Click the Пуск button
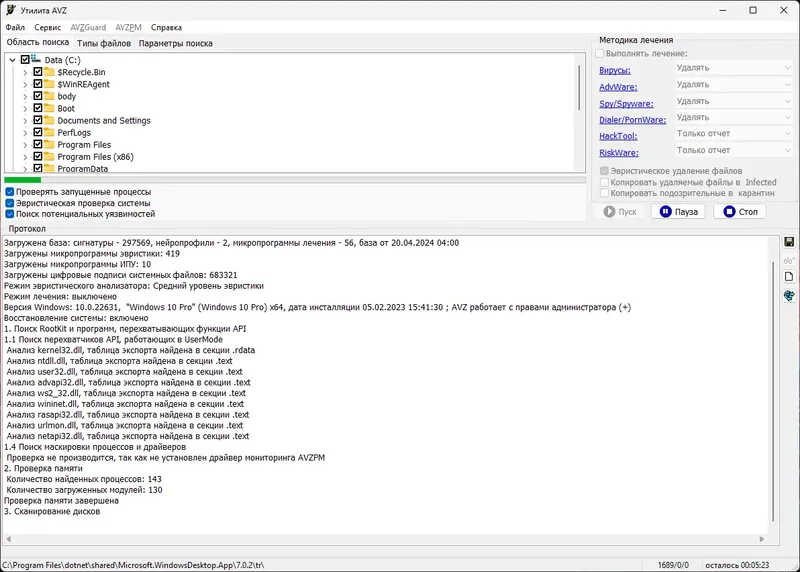800x572 pixels. point(620,211)
